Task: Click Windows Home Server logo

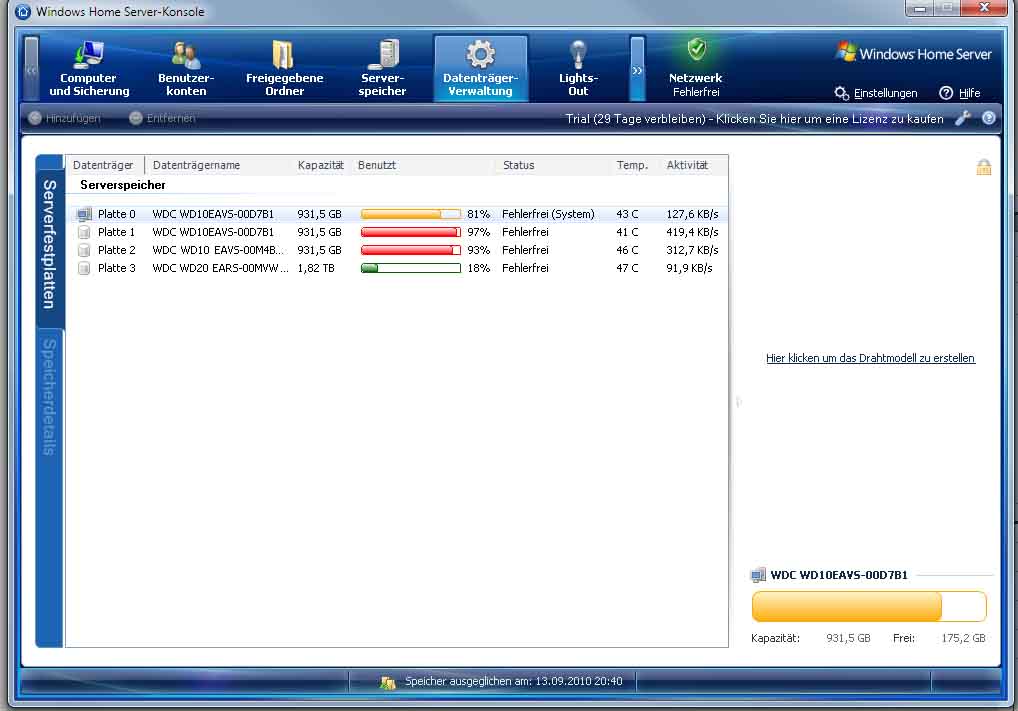Action: [x=914, y=53]
